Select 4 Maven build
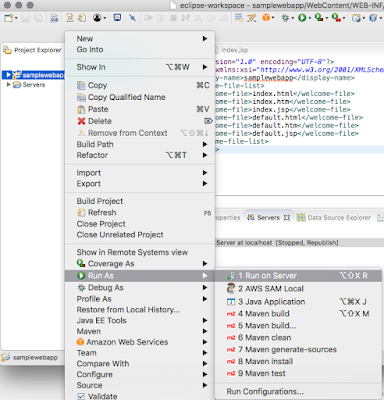The image size is (384, 400). tap(298, 314)
